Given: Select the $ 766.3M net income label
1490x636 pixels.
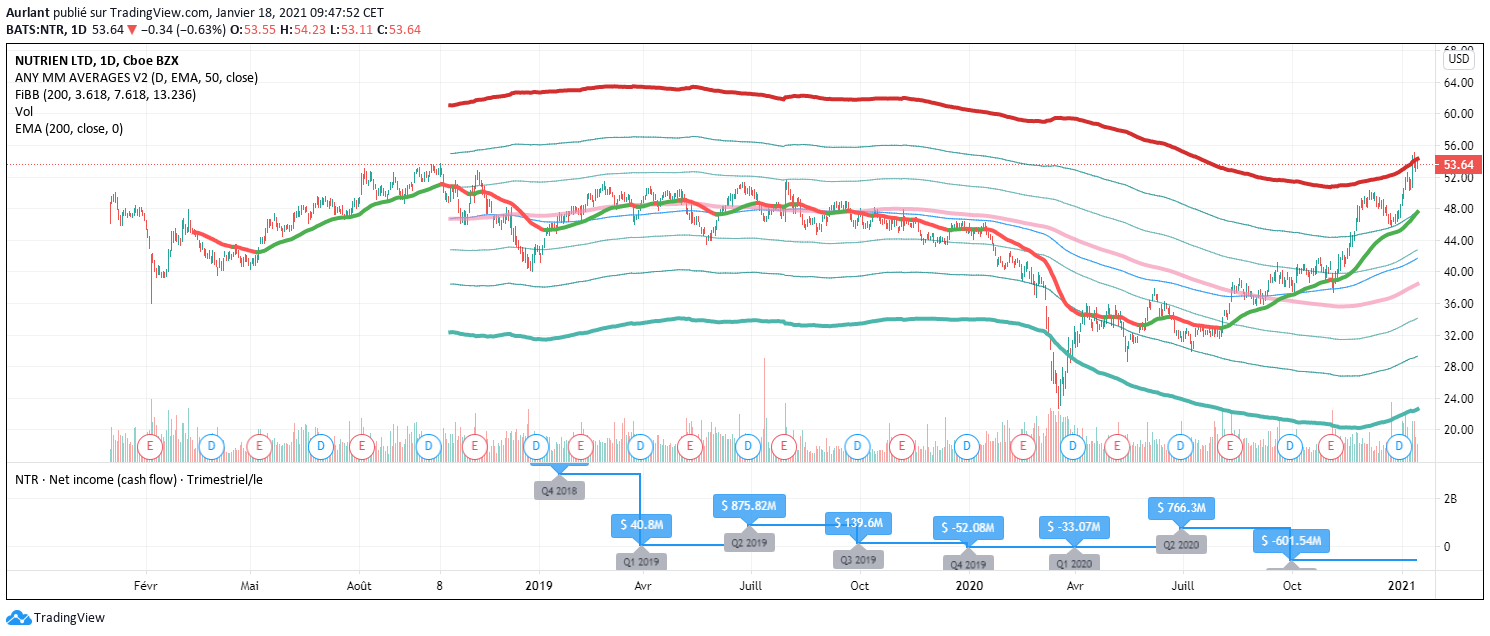Looking at the screenshot, I should (x=1181, y=508).
